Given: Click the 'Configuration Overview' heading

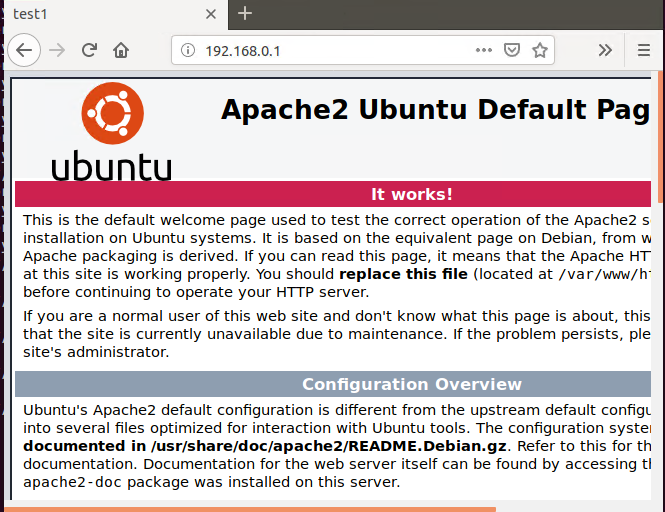Looking at the screenshot, I should [411, 384].
